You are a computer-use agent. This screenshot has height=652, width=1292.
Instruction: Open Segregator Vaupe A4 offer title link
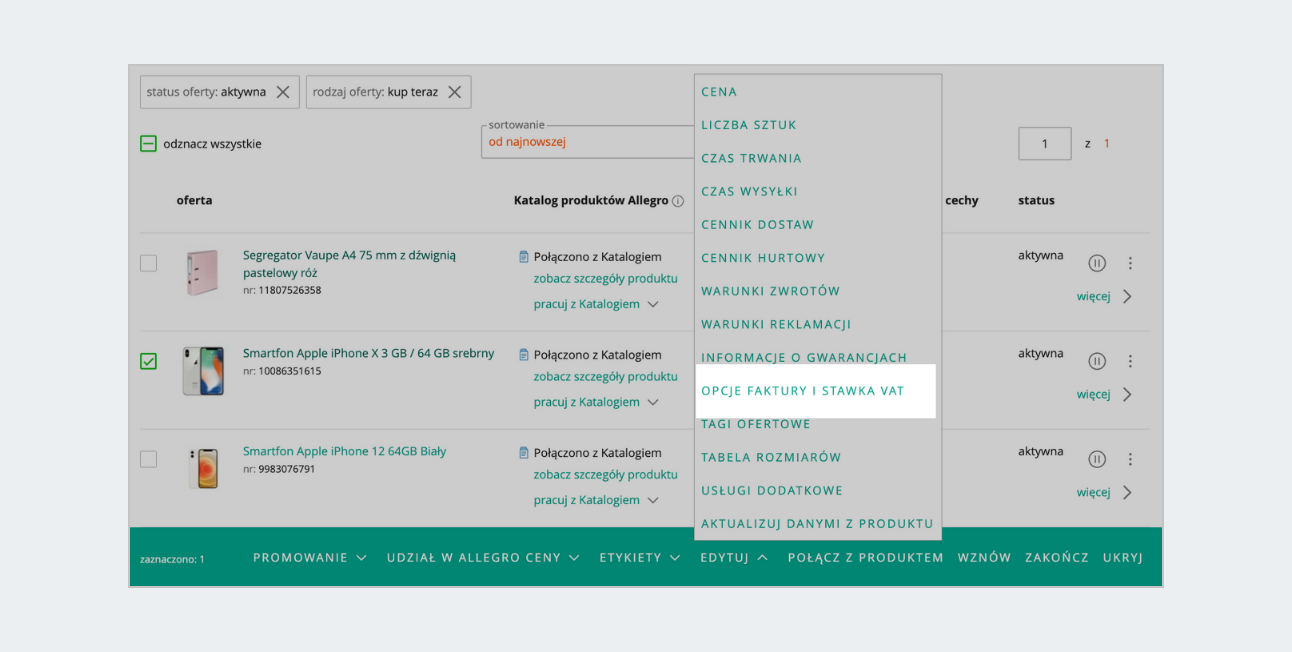[349, 264]
